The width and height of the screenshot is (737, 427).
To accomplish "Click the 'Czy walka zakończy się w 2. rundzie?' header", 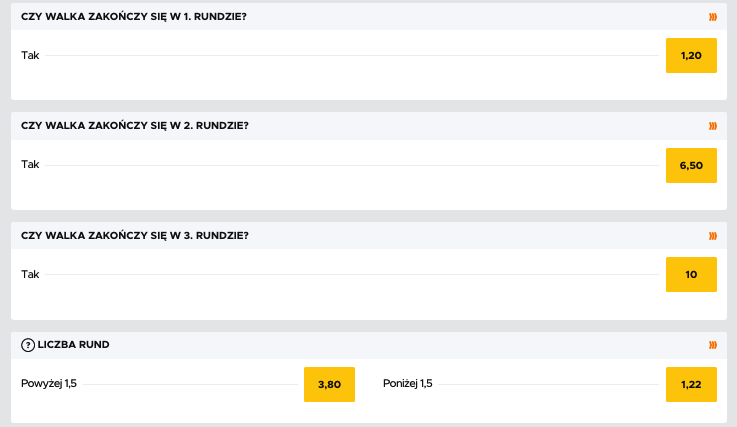I will tap(135, 126).
